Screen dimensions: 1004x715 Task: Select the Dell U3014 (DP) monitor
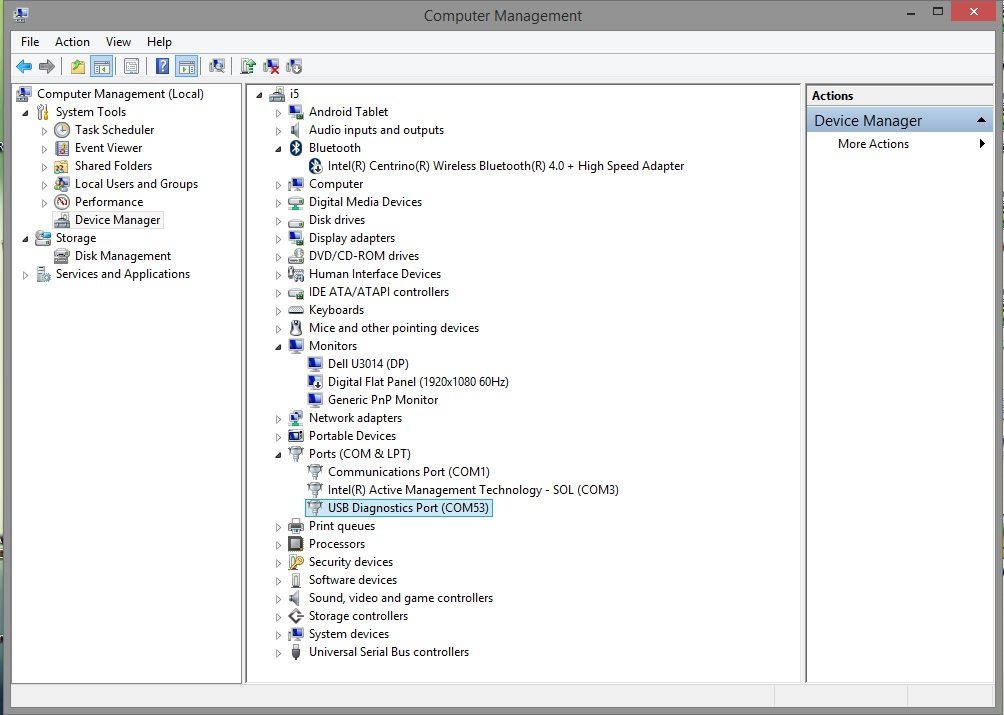pyautogui.click(x=367, y=364)
